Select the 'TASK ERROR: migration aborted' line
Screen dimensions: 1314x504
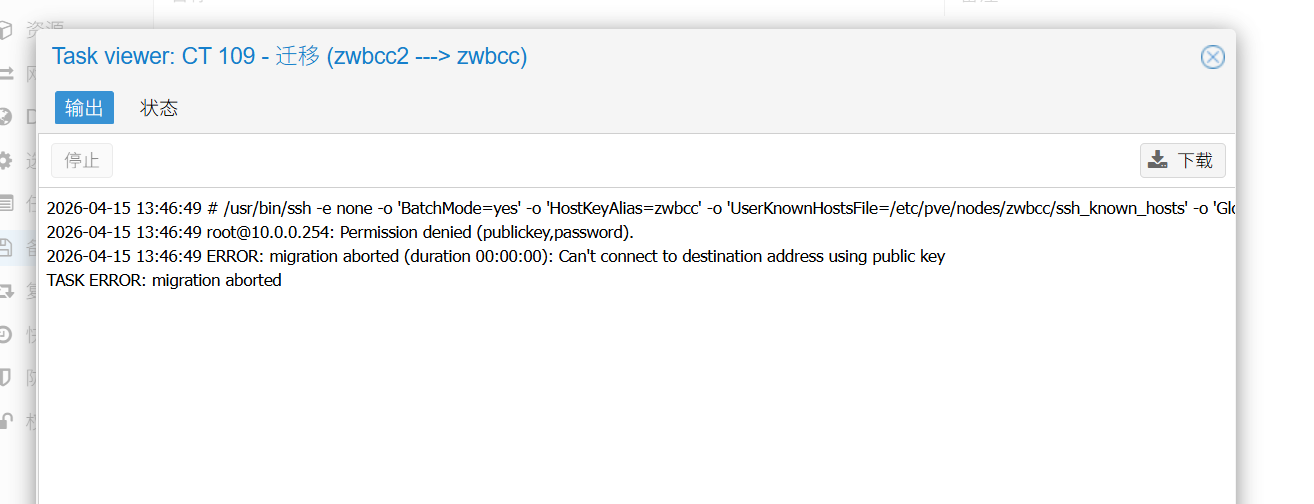tap(164, 280)
